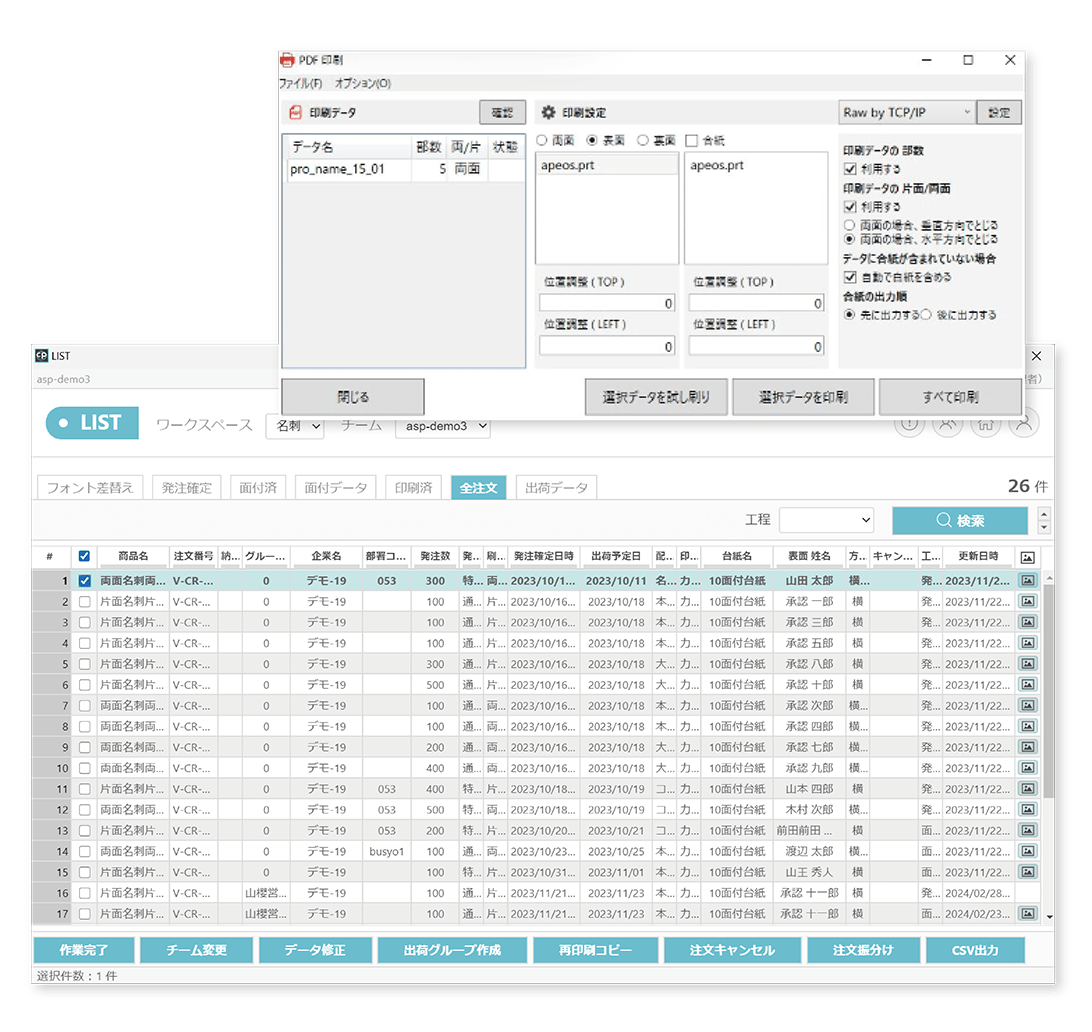Viewport: 1092px width, 1032px height.
Task: Click the info icon in the LIST header
Action: pos(909,425)
